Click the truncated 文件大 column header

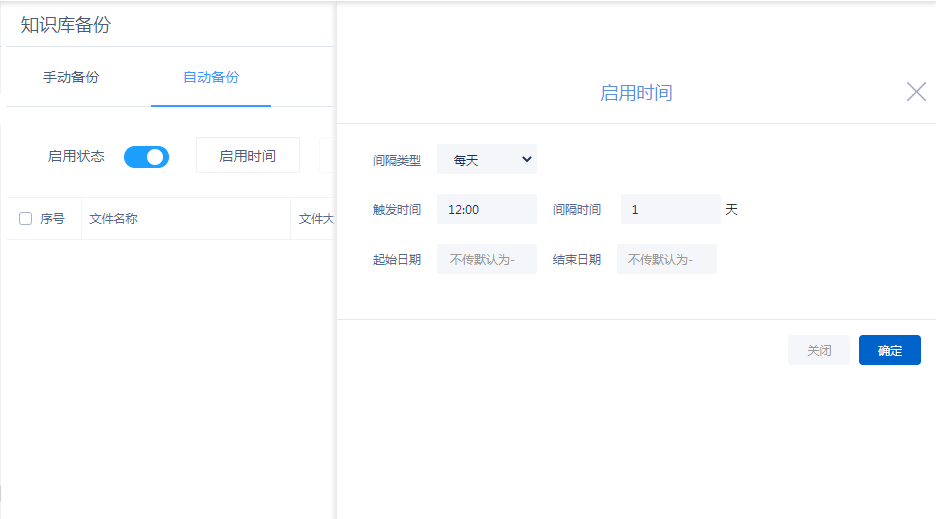point(316,219)
